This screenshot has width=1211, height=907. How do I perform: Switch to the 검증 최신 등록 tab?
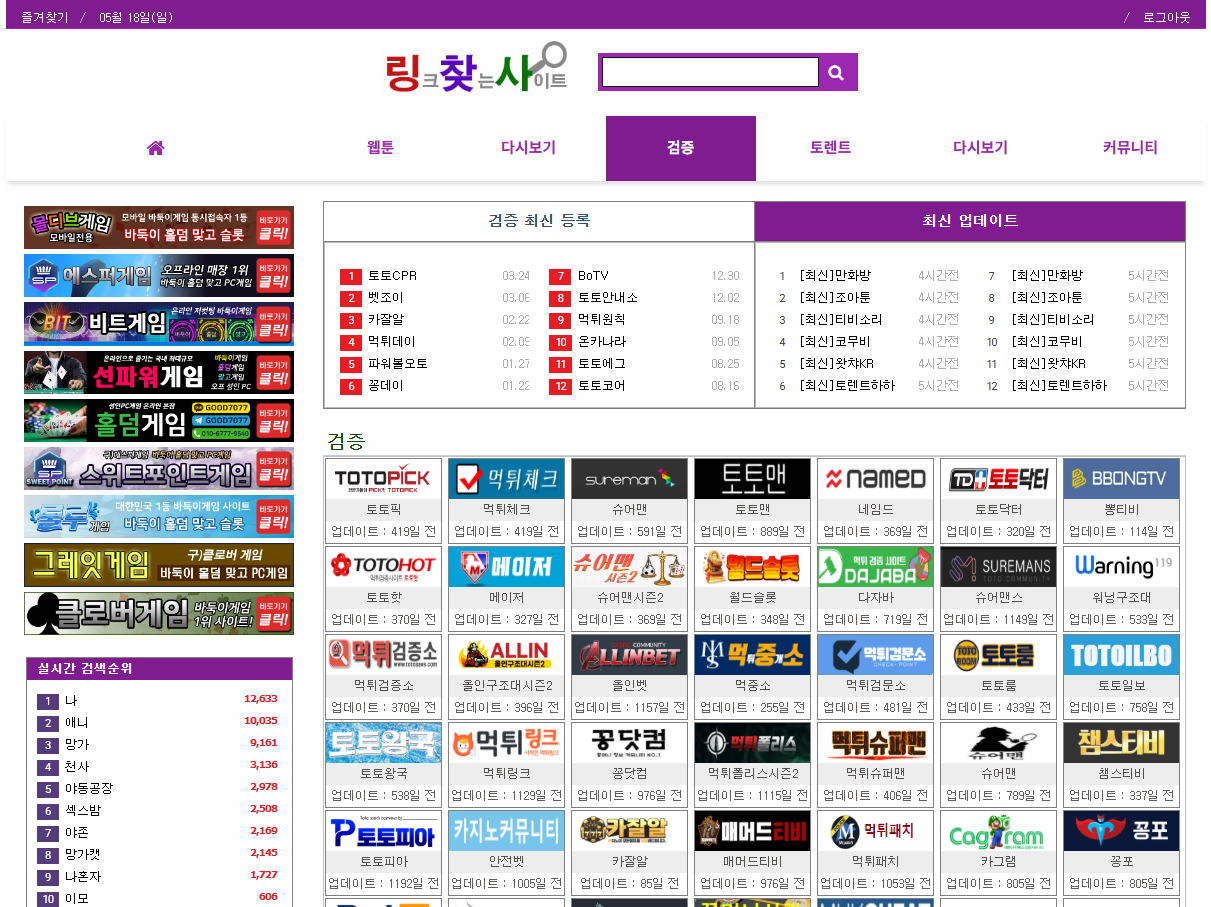539,221
